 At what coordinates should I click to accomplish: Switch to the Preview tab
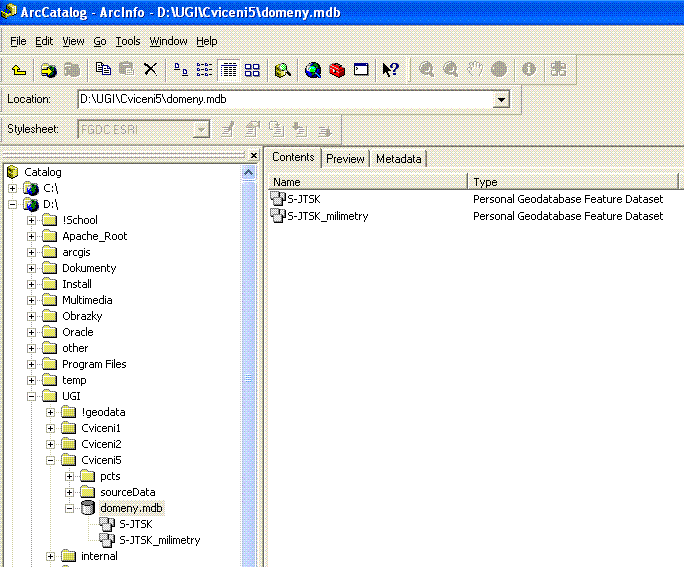pyautogui.click(x=345, y=159)
